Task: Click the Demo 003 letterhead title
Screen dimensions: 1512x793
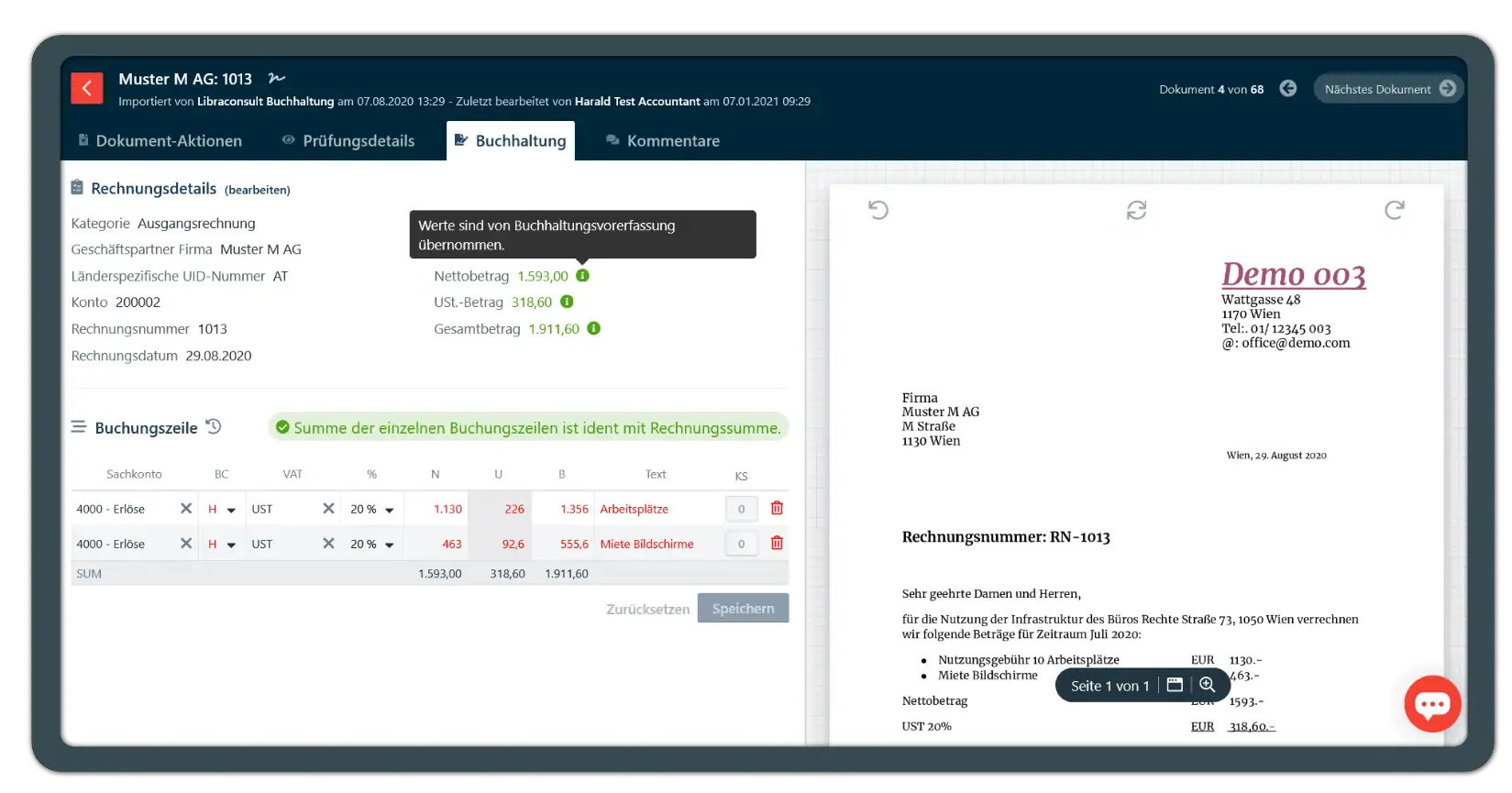Action: tap(1294, 274)
